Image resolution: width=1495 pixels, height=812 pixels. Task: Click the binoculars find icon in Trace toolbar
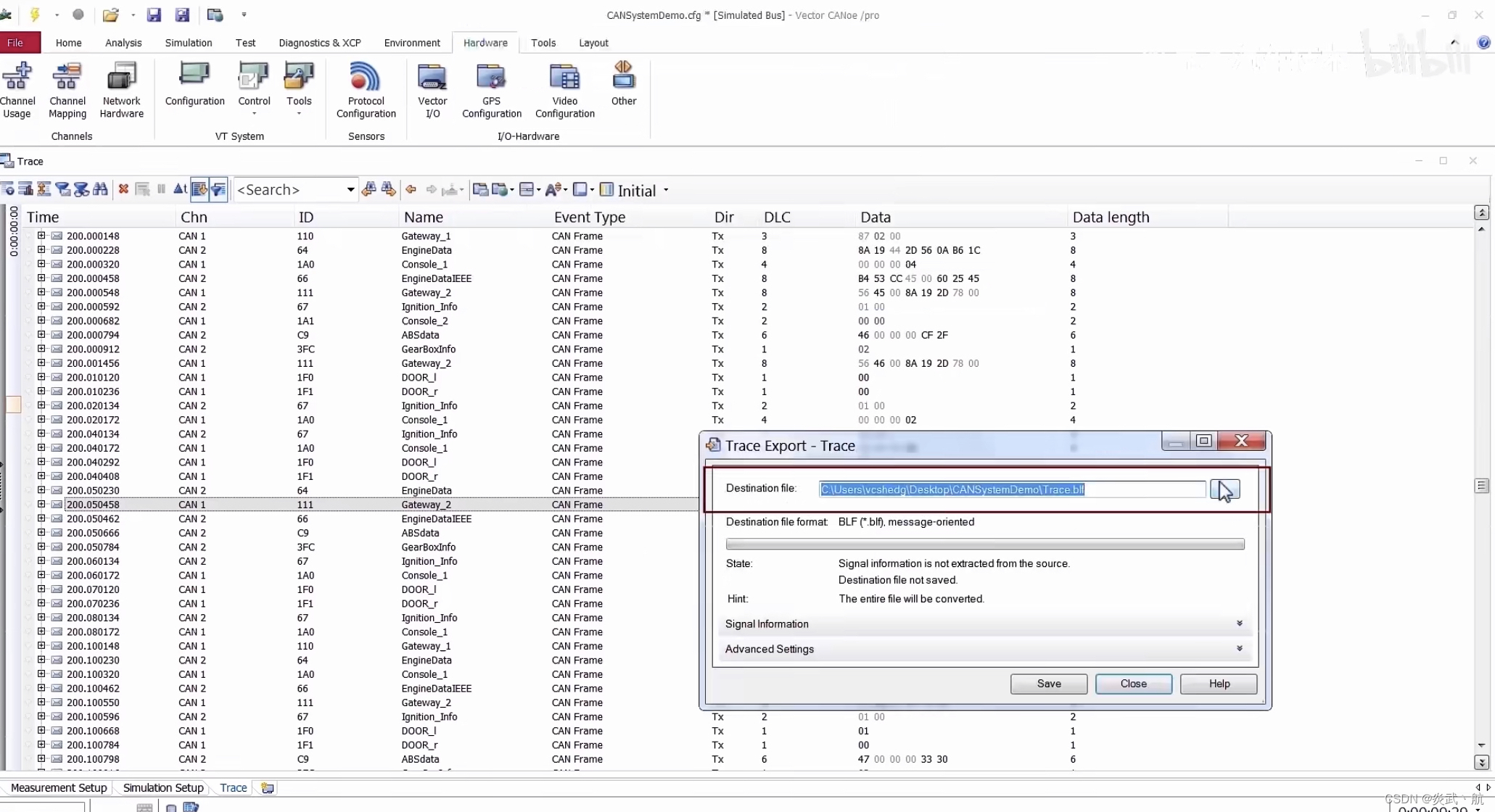101,189
